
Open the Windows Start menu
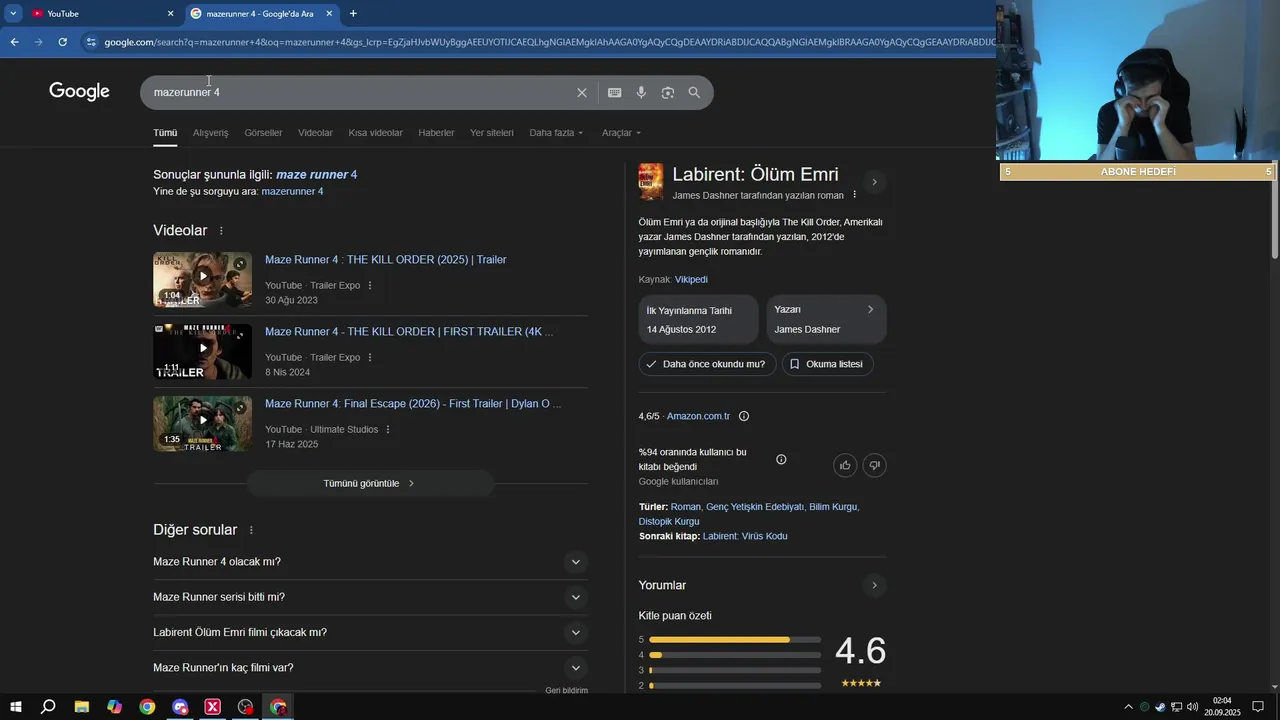pyautogui.click(x=15, y=707)
